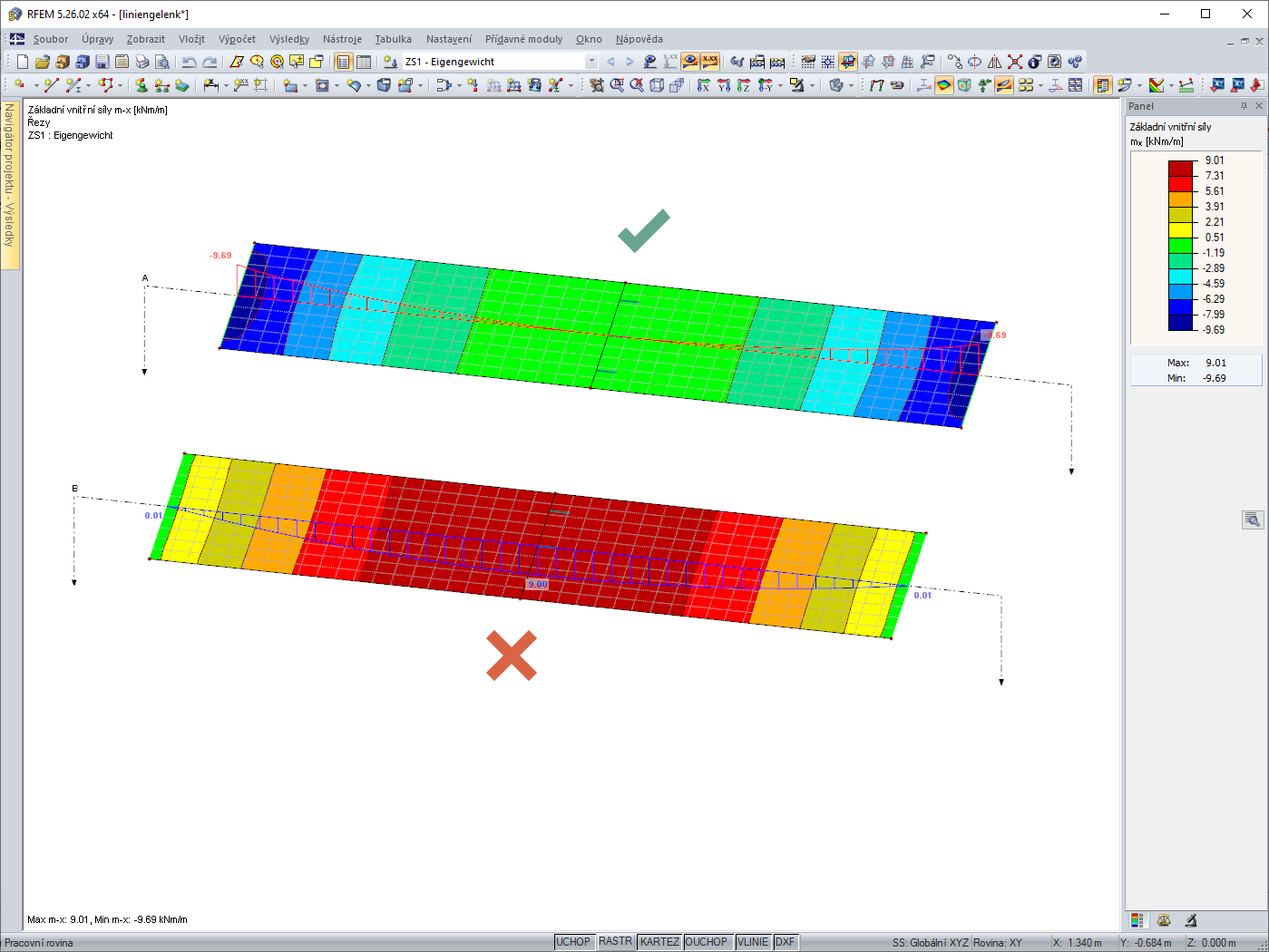The height and width of the screenshot is (952, 1269).
Task: Go to the previous load case
Action: click(x=610, y=62)
